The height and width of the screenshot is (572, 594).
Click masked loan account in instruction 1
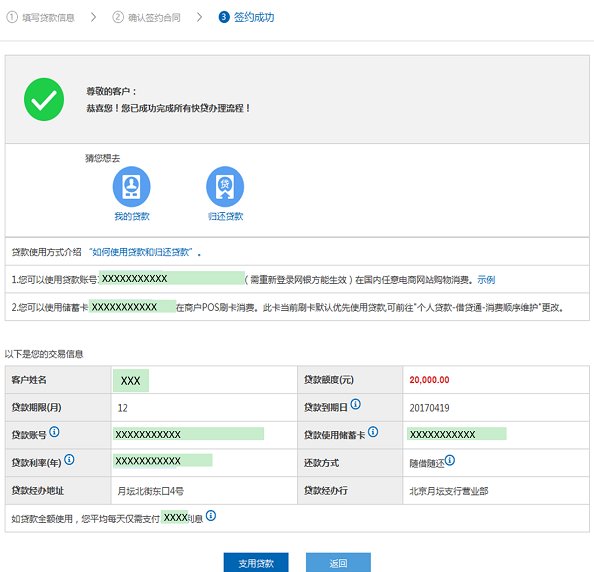pos(172,278)
